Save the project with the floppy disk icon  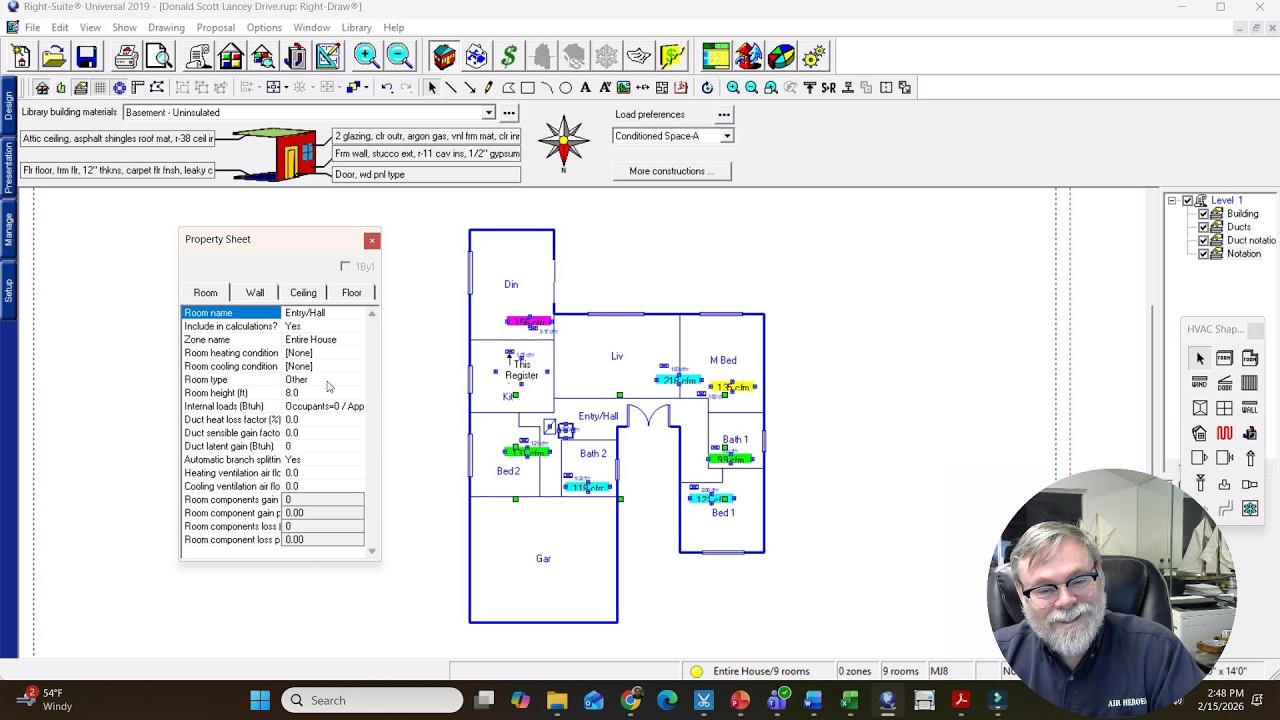[87, 56]
